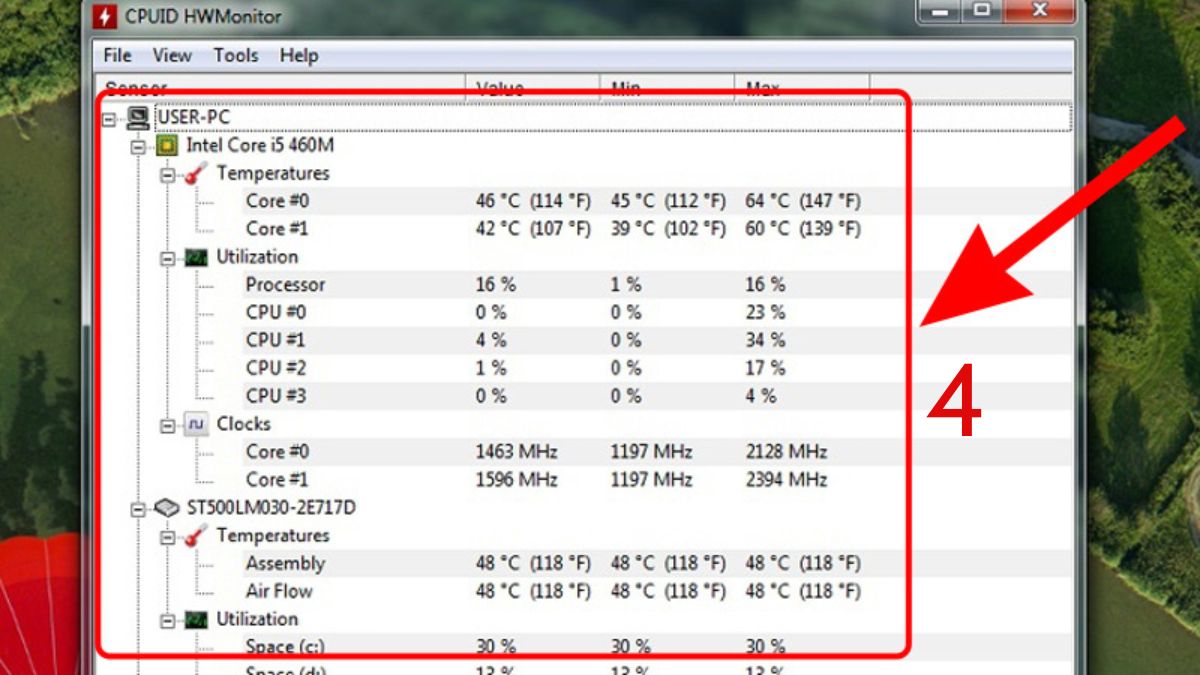Click the Max column header
The image size is (1200, 675).
coord(801,89)
